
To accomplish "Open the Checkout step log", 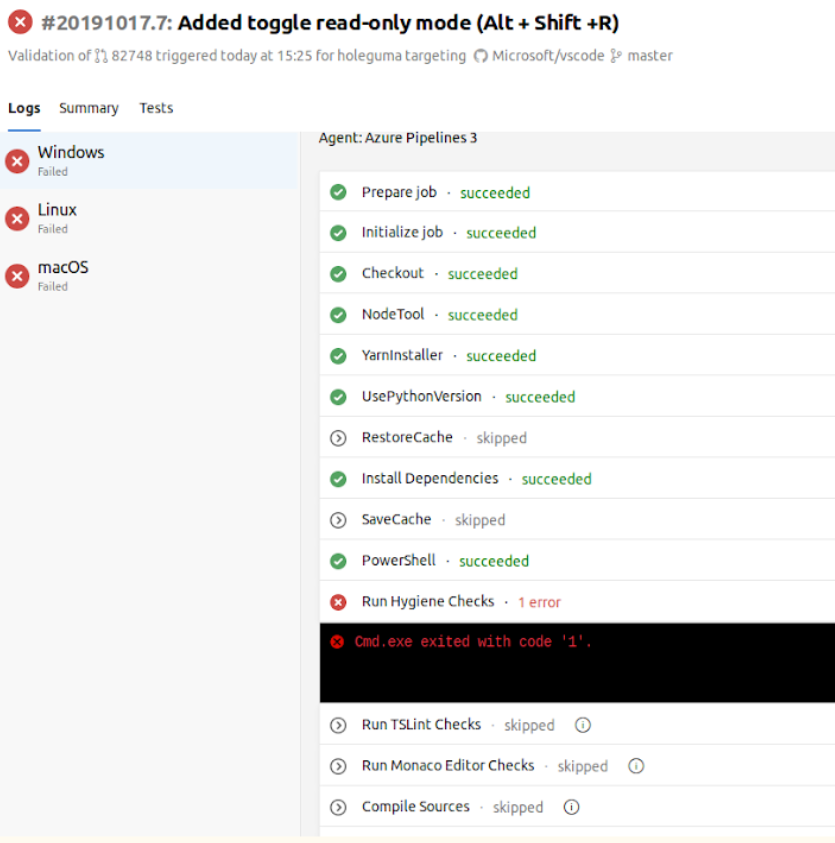I will [x=577, y=274].
